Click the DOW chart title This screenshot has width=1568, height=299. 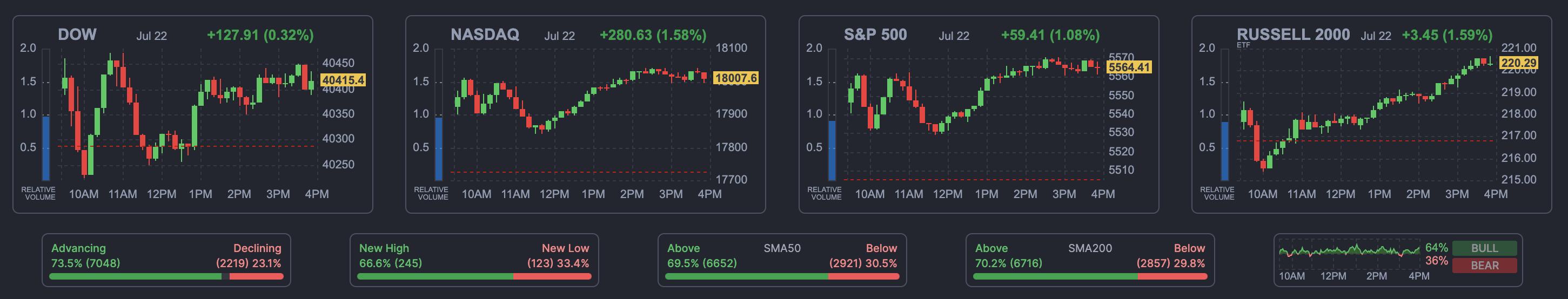(77, 35)
